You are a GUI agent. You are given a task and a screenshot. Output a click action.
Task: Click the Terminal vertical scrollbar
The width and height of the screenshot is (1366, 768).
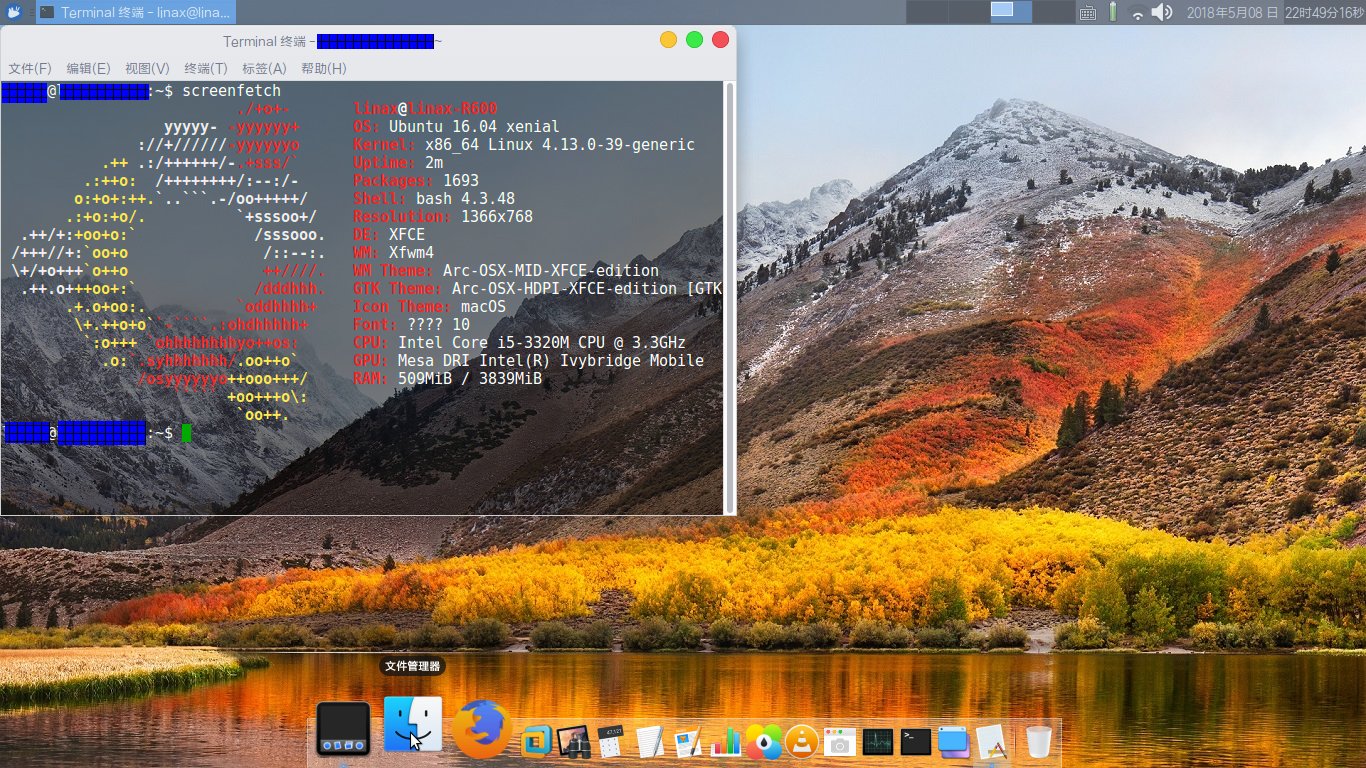(x=730, y=297)
